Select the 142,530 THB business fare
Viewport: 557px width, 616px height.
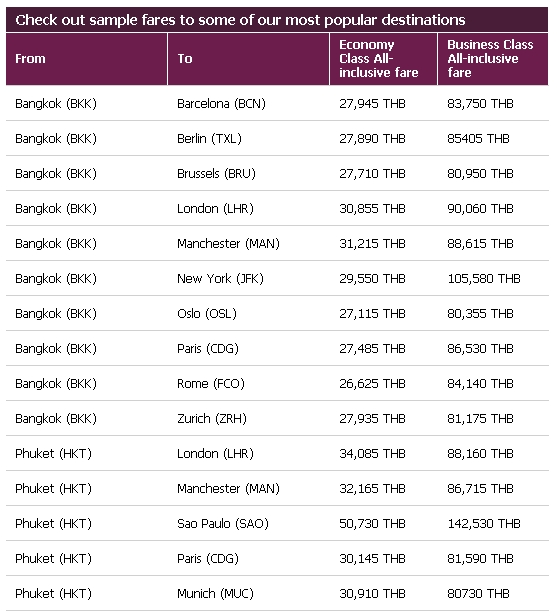pyautogui.click(x=484, y=523)
